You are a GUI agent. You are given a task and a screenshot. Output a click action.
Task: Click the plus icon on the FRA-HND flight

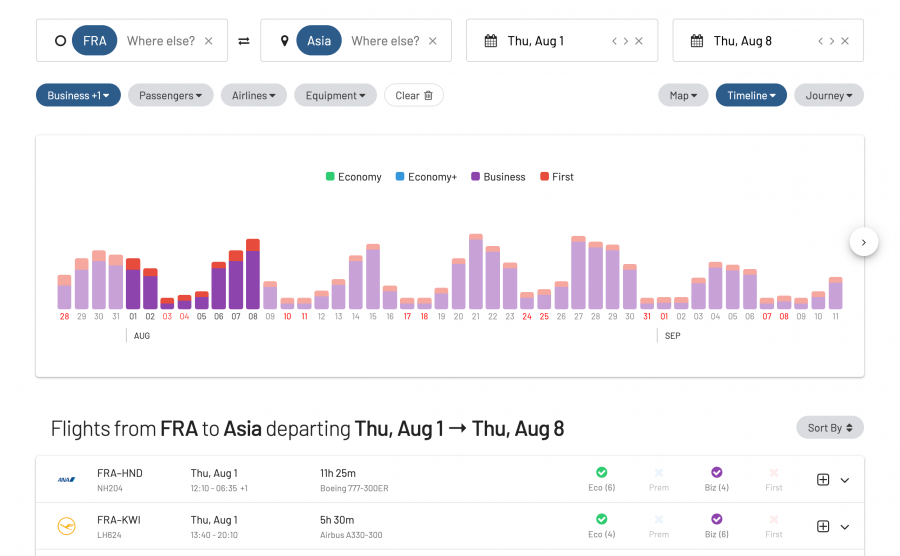pos(823,480)
